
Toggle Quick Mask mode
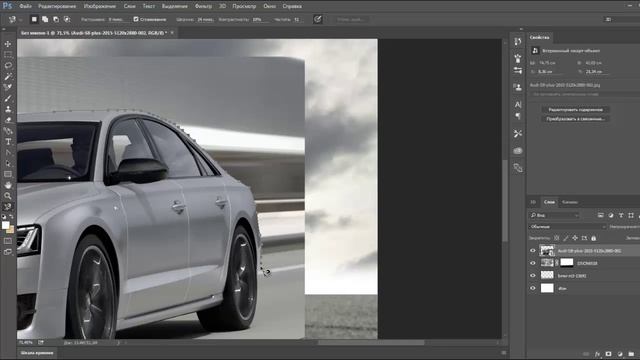(8, 241)
